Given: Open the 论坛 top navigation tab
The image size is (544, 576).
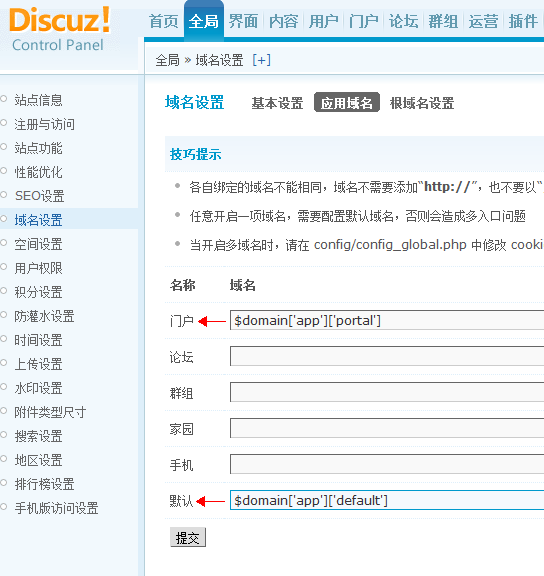Looking at the screenshot, I should [x=403, y=21].
